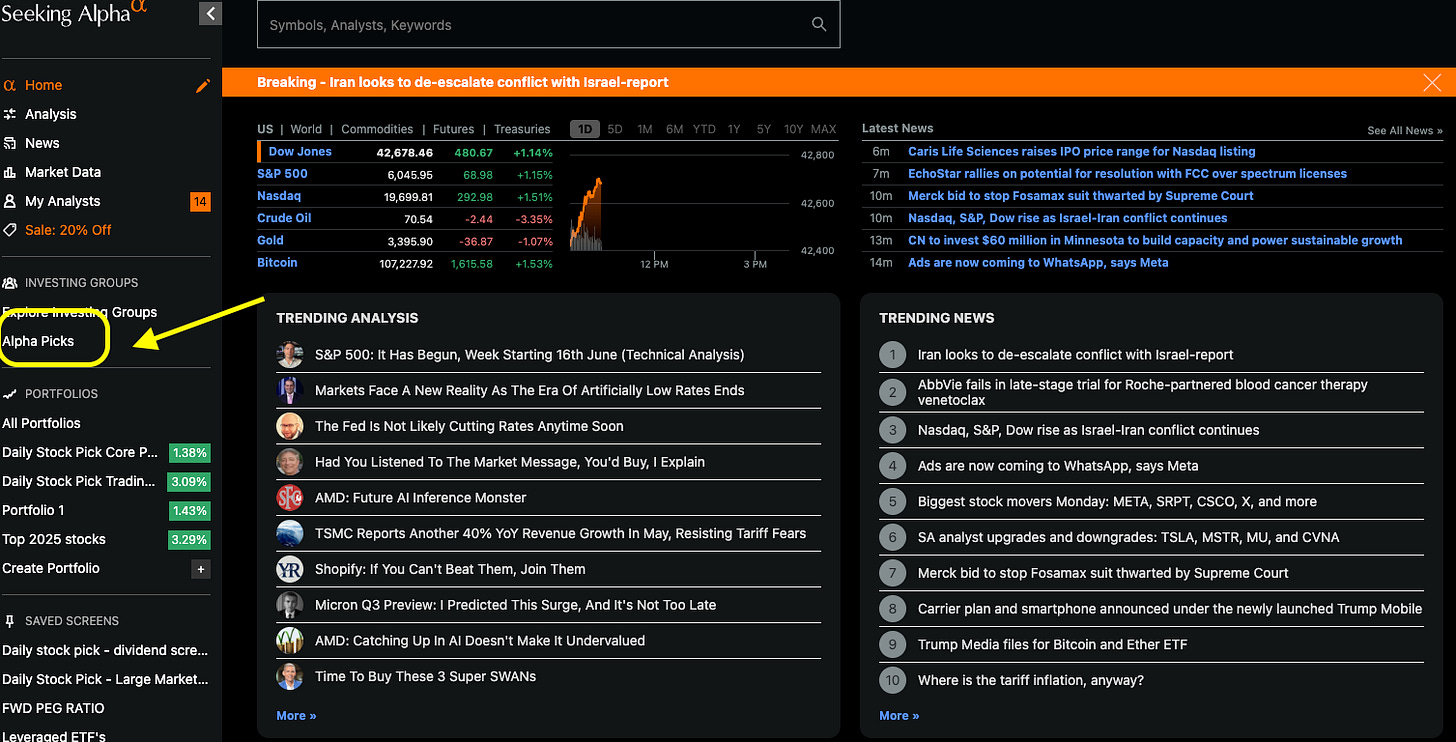Image resolution: width=1456 pixels, height=742 pixels.
Task: Click the Market Data bar chart icon
Action: tap(10, 172)
